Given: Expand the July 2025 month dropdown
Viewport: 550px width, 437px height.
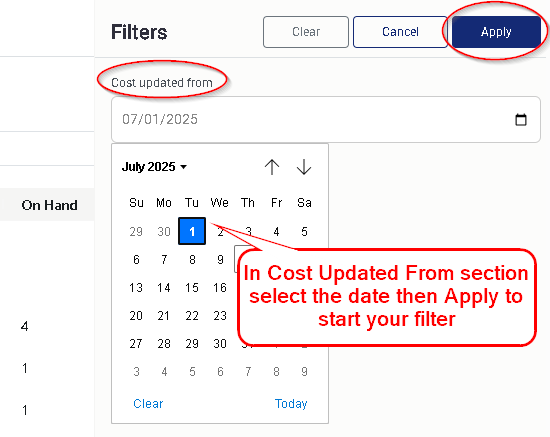Looking at the screenshot, I should pos(154,167).
